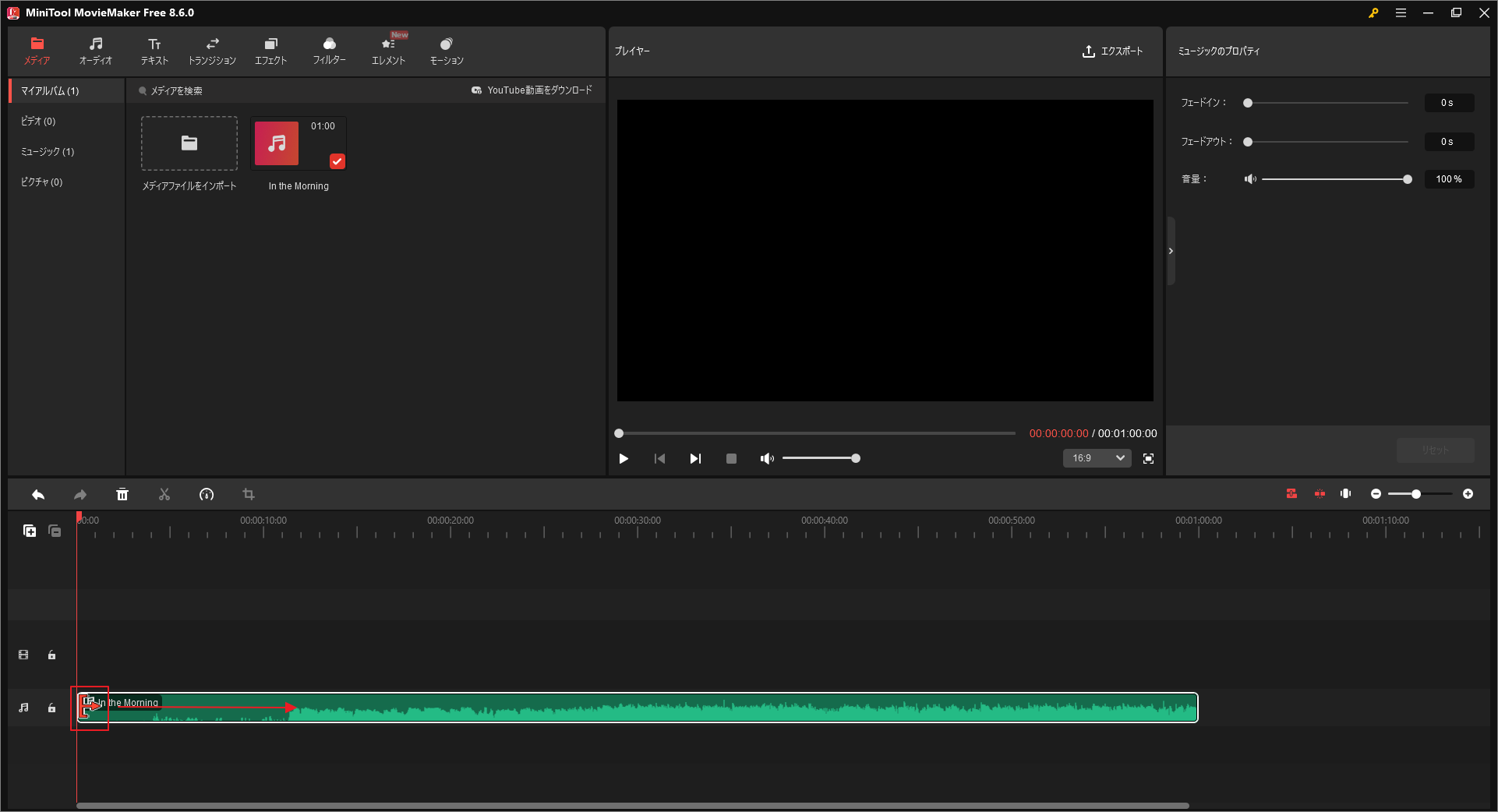Viewport: 1498px width, 812px height.
Task: Mute the player volume speaker icon
Action: (x=766, y=458)
